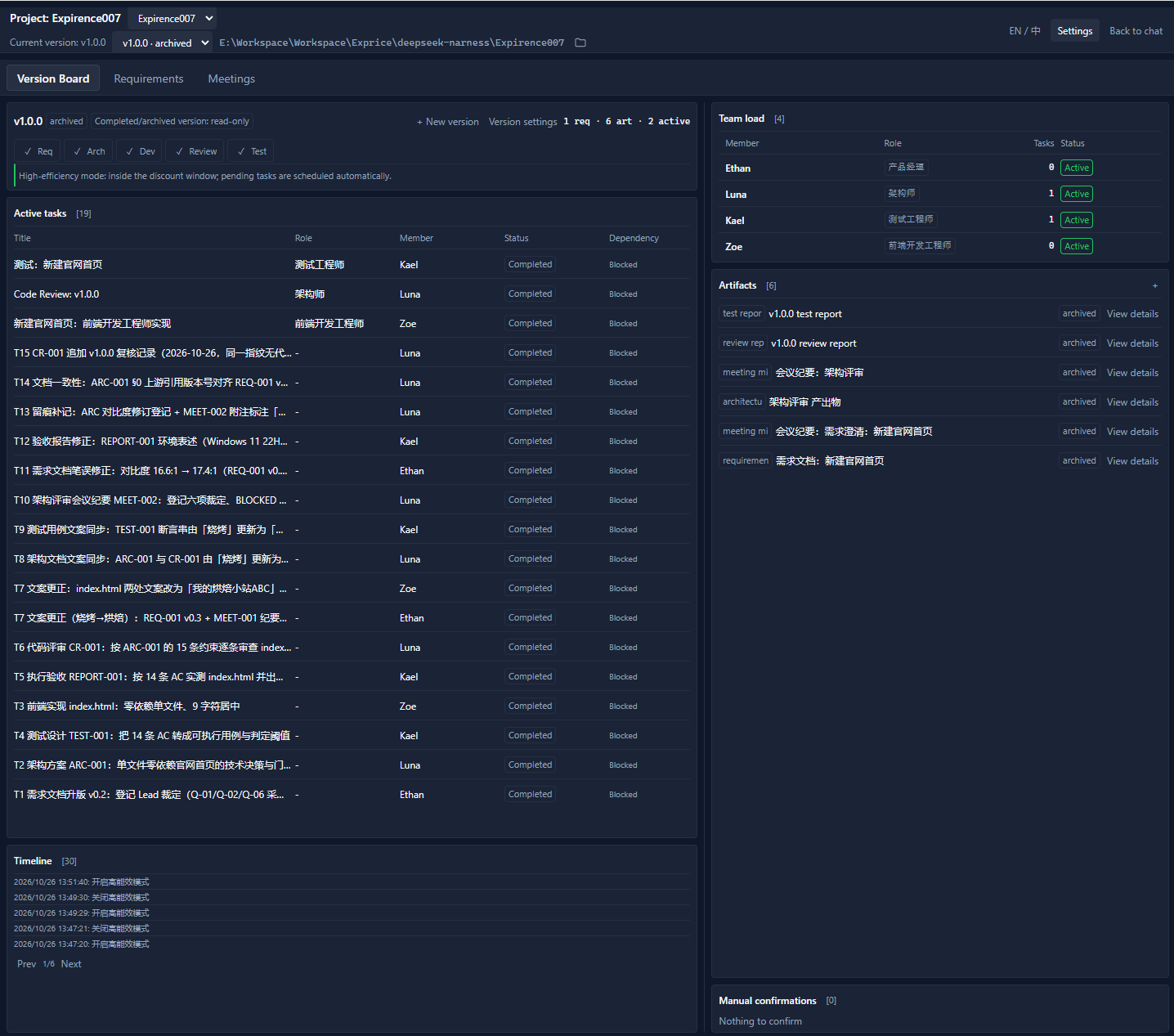The image size is (1174, 1036).
Task: Go to Next timeline page
Action: point(71,964)
